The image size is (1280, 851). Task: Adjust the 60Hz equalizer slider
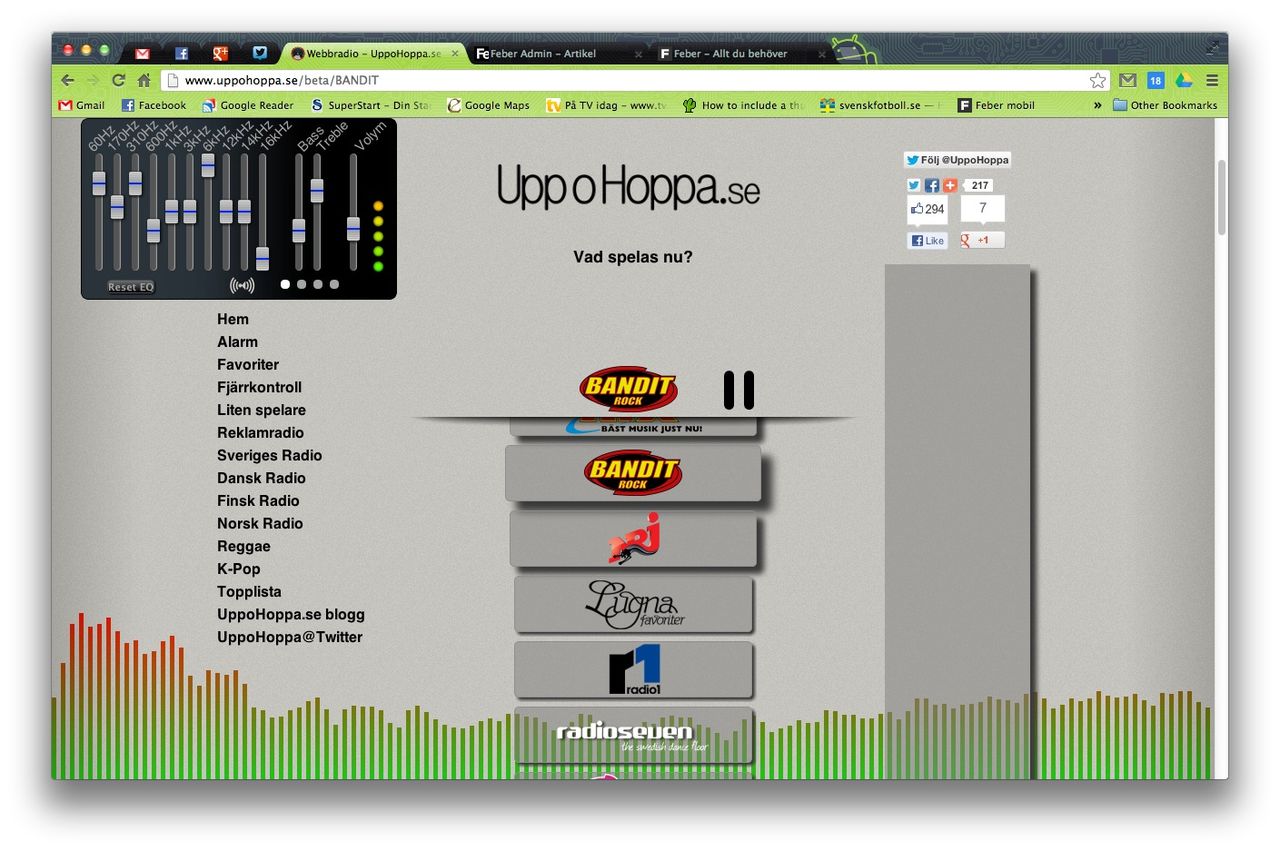pyautogui.click(x=99, y=183)
